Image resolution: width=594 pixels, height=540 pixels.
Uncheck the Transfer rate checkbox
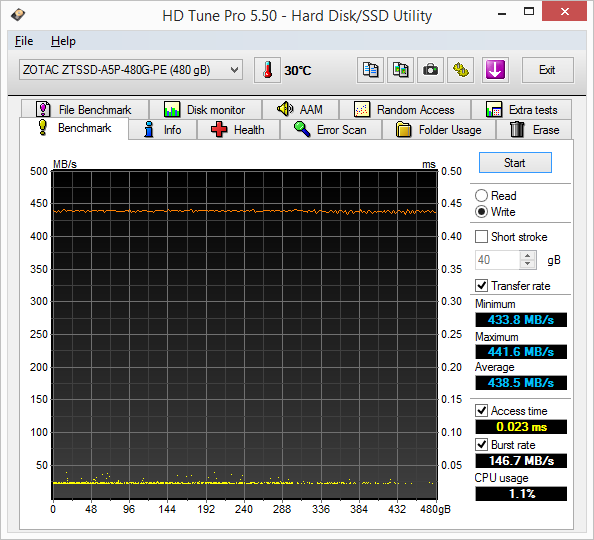coord(481,285)
